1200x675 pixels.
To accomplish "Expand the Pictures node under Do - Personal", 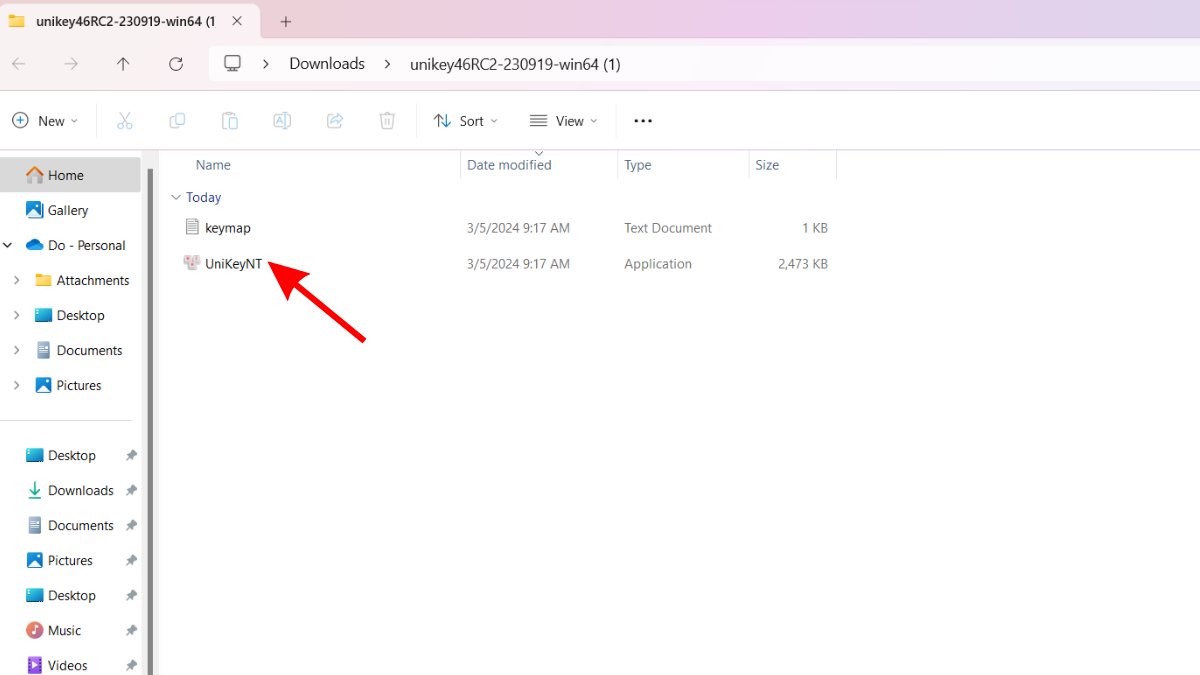I will coord(16,385).
